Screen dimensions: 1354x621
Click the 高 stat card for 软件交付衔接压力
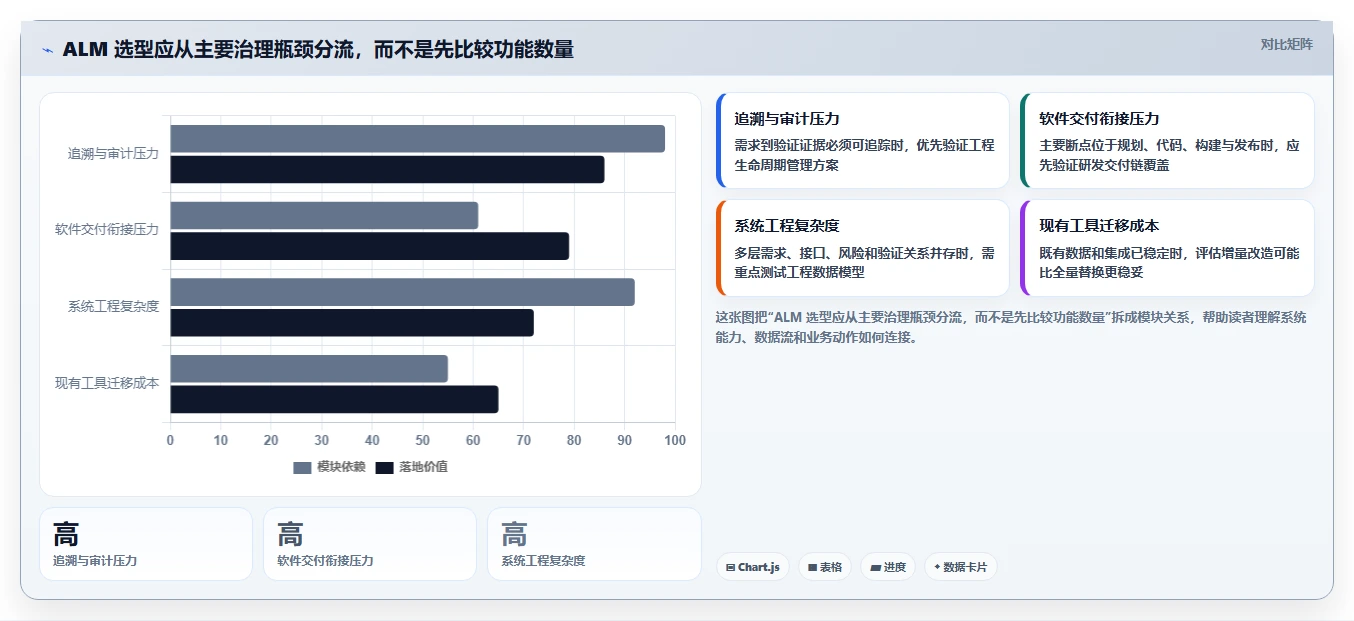[x=370, y=544]
